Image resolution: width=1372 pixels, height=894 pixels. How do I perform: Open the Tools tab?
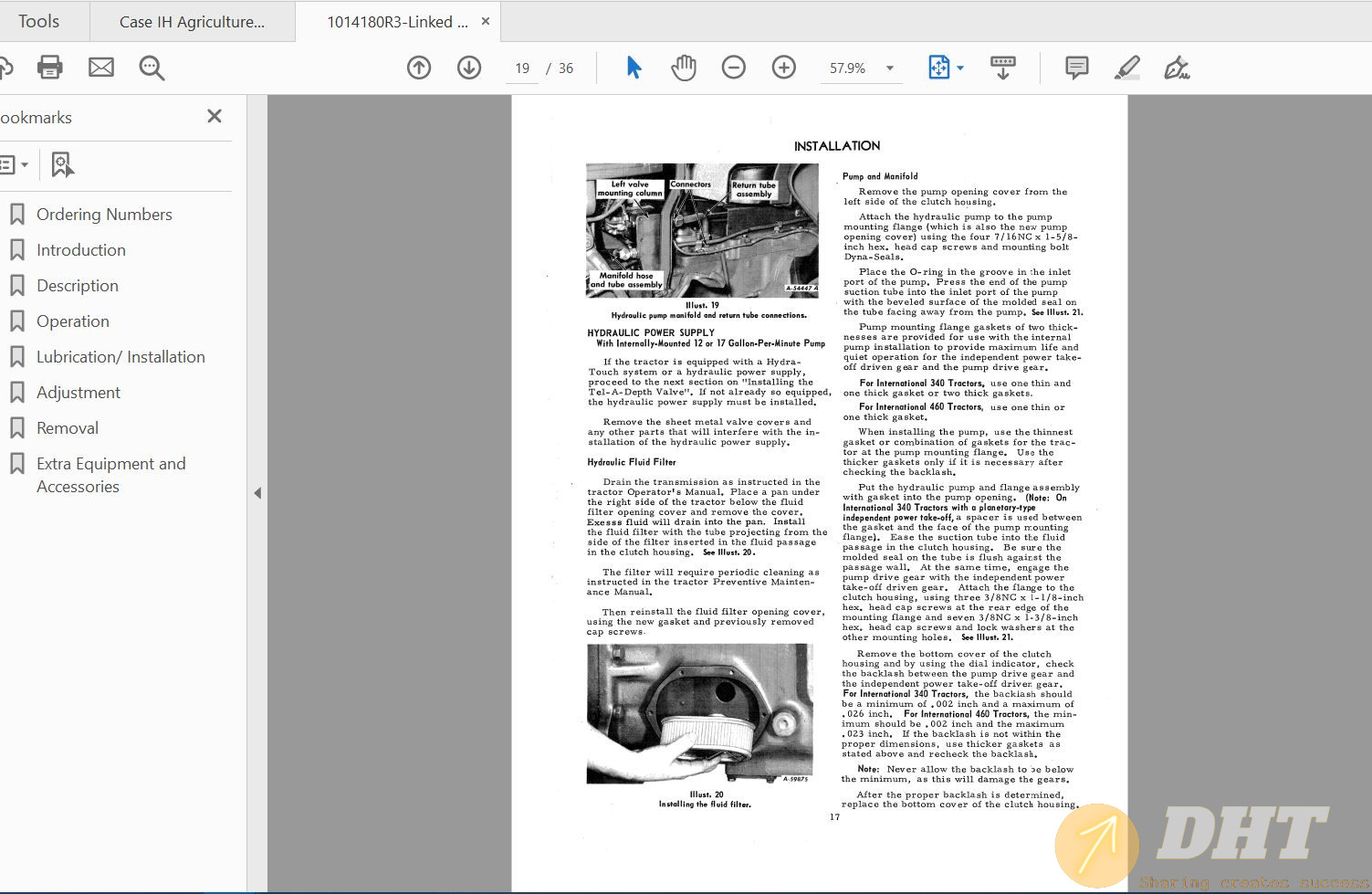tap(38, 21)
